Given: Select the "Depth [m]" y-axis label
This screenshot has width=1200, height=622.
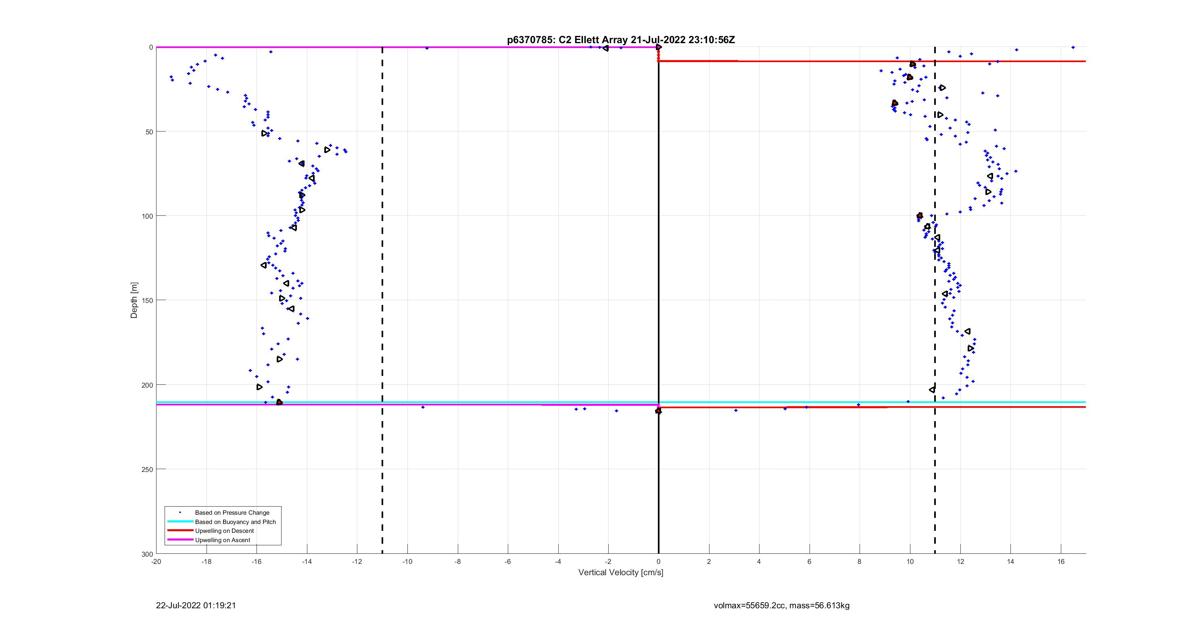Looking at the screenshot, I should coord(134,300).
